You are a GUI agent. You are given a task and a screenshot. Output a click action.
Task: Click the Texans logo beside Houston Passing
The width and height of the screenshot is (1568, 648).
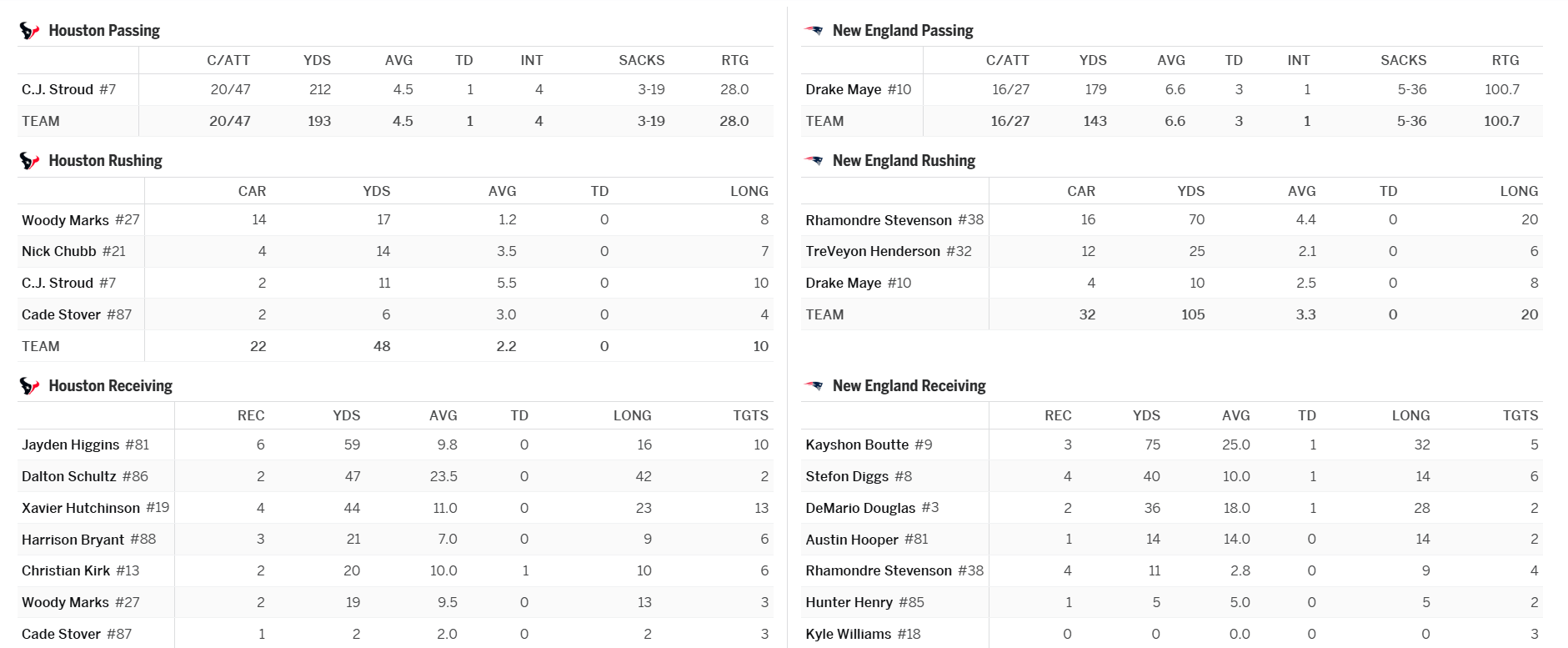pos(29,31)
